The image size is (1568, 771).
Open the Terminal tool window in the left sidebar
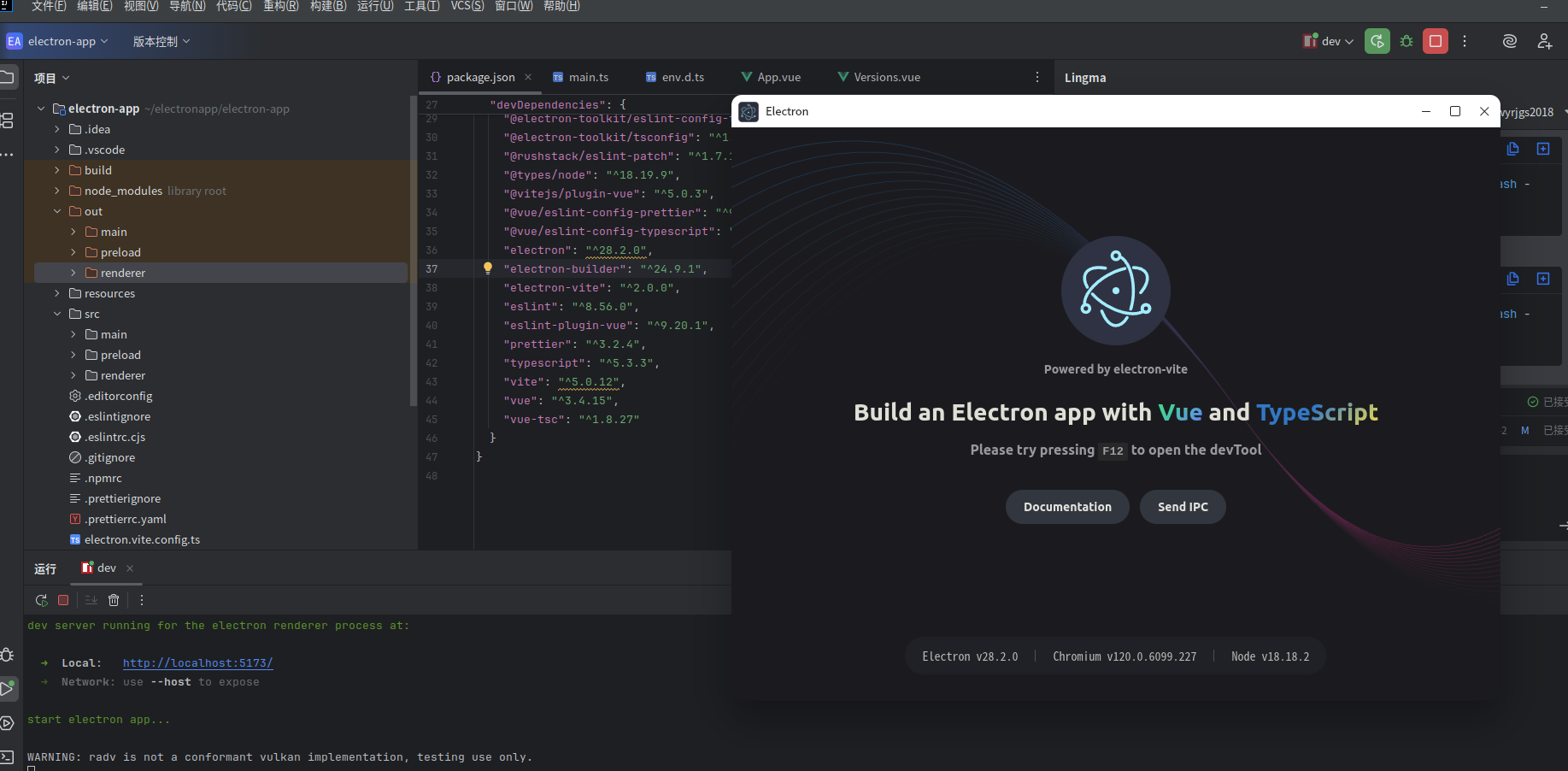coord(7,756)
